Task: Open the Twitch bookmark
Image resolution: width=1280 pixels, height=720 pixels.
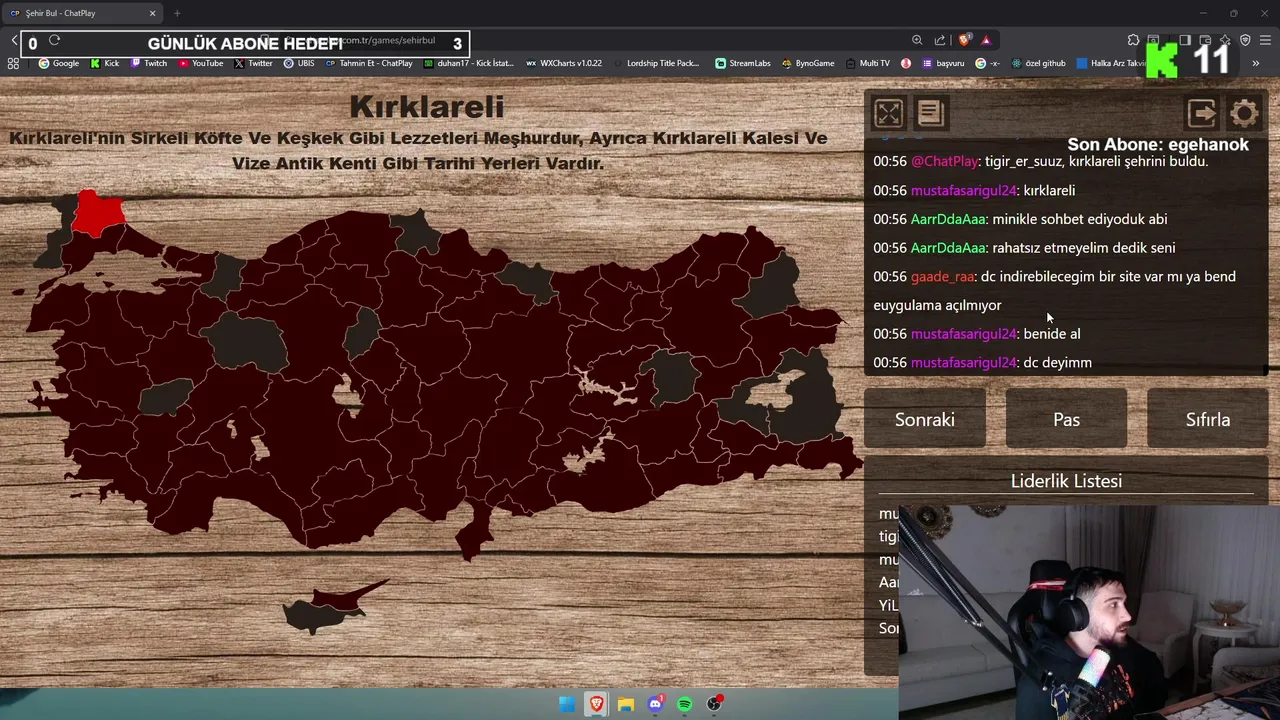Action: click(x=148, y=63)
